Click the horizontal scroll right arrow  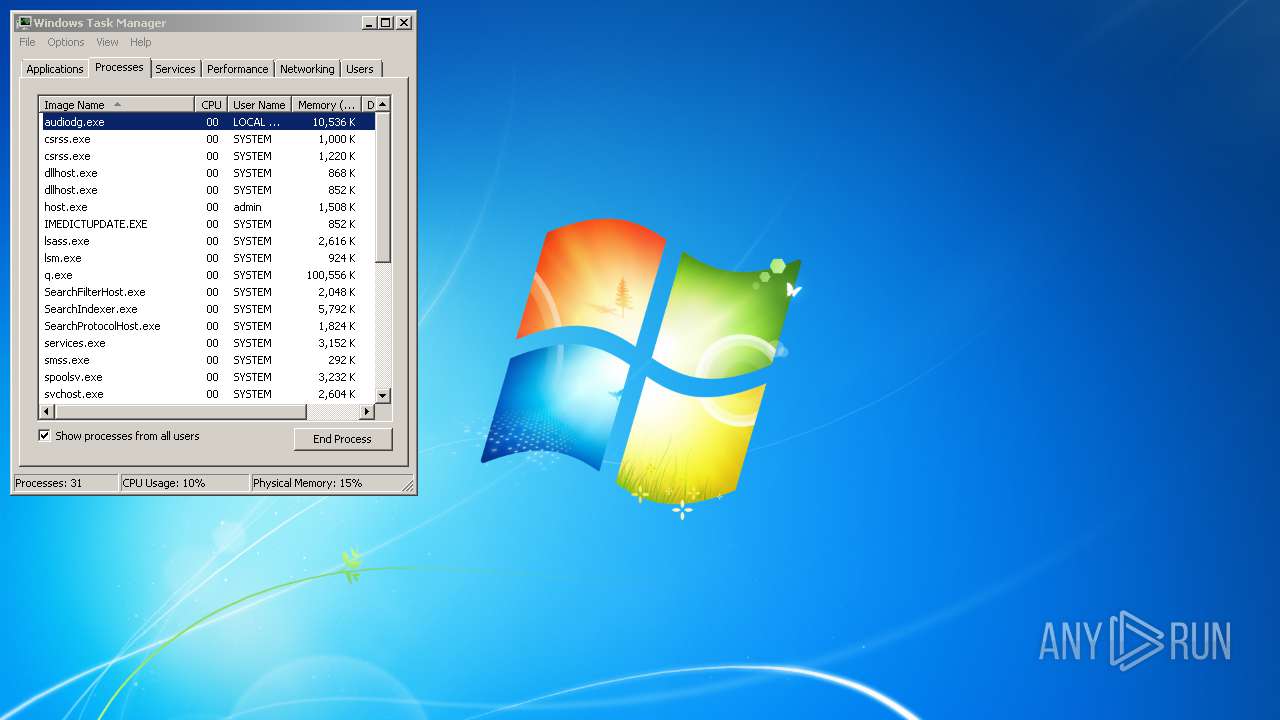click(366, 411)
